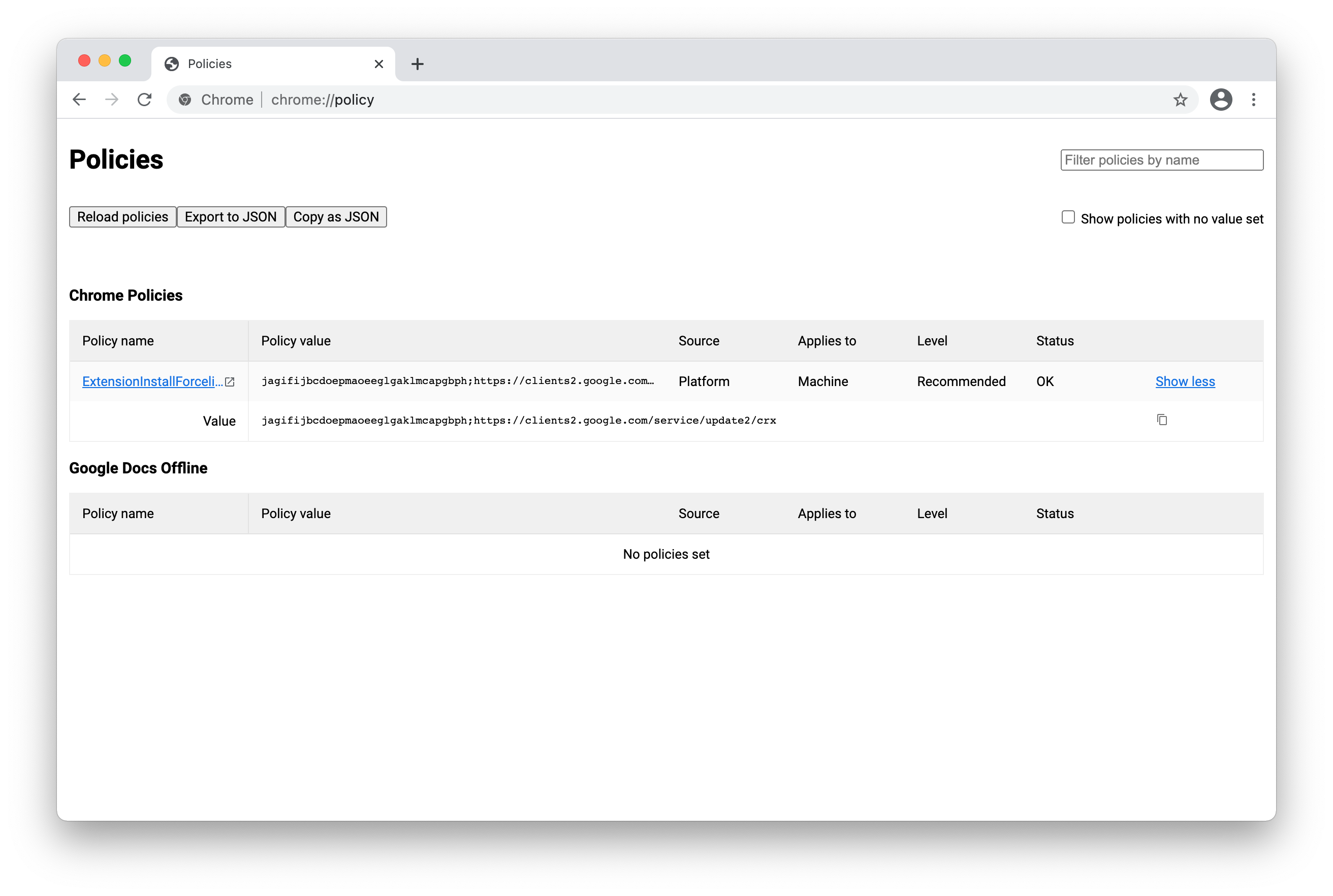The height and width of the screenshot is (896, 1333).
Task: Click the forward navigation arrow
Action: point(112,100)
